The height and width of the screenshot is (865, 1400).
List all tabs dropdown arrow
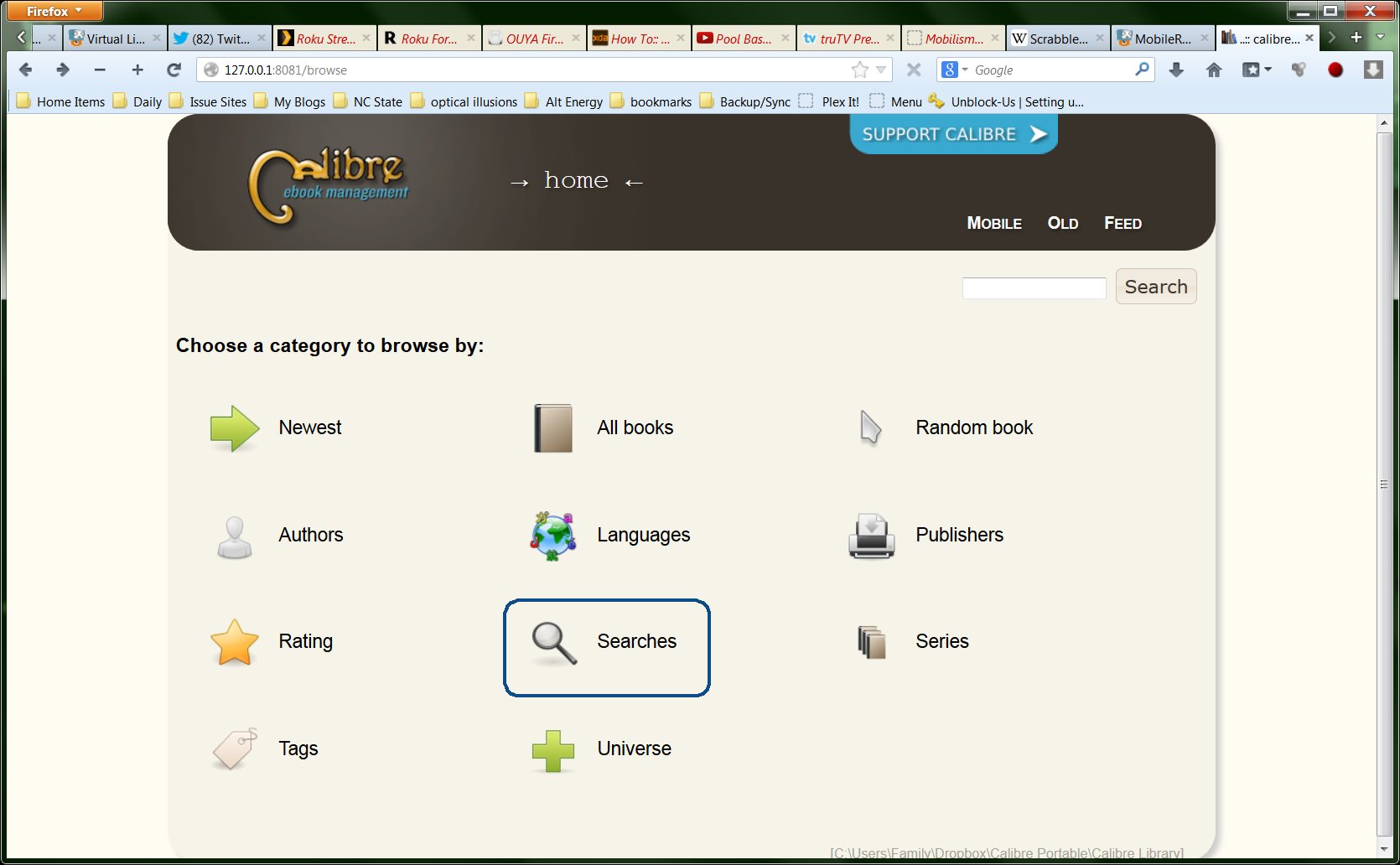tap(1380, 38)
